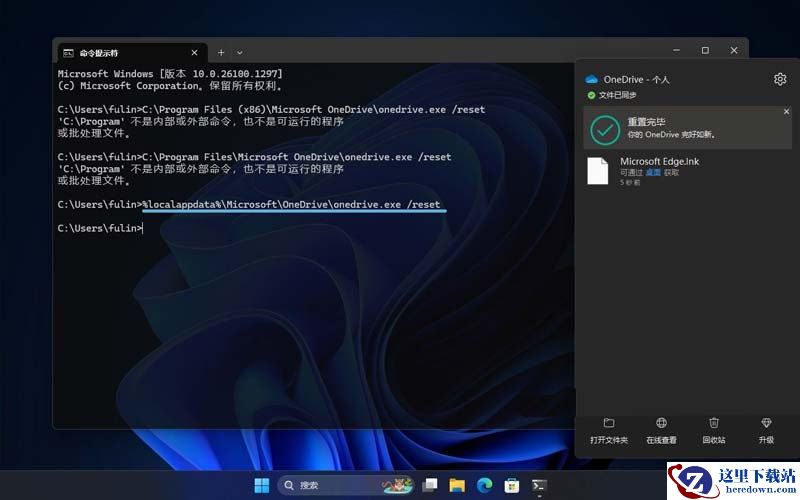The height and width of the screenshot is (500, 800).
Task: Add a new terminal tab
Action: pos(221,53)
